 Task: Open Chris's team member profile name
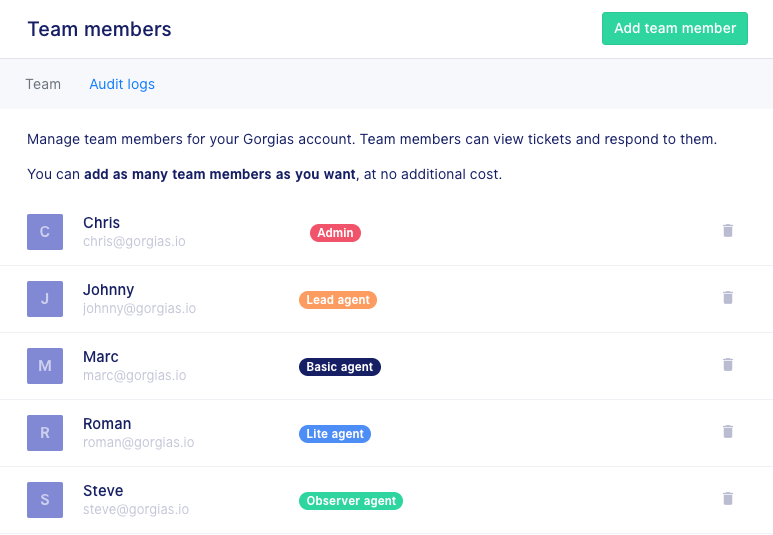pos(101,223)
